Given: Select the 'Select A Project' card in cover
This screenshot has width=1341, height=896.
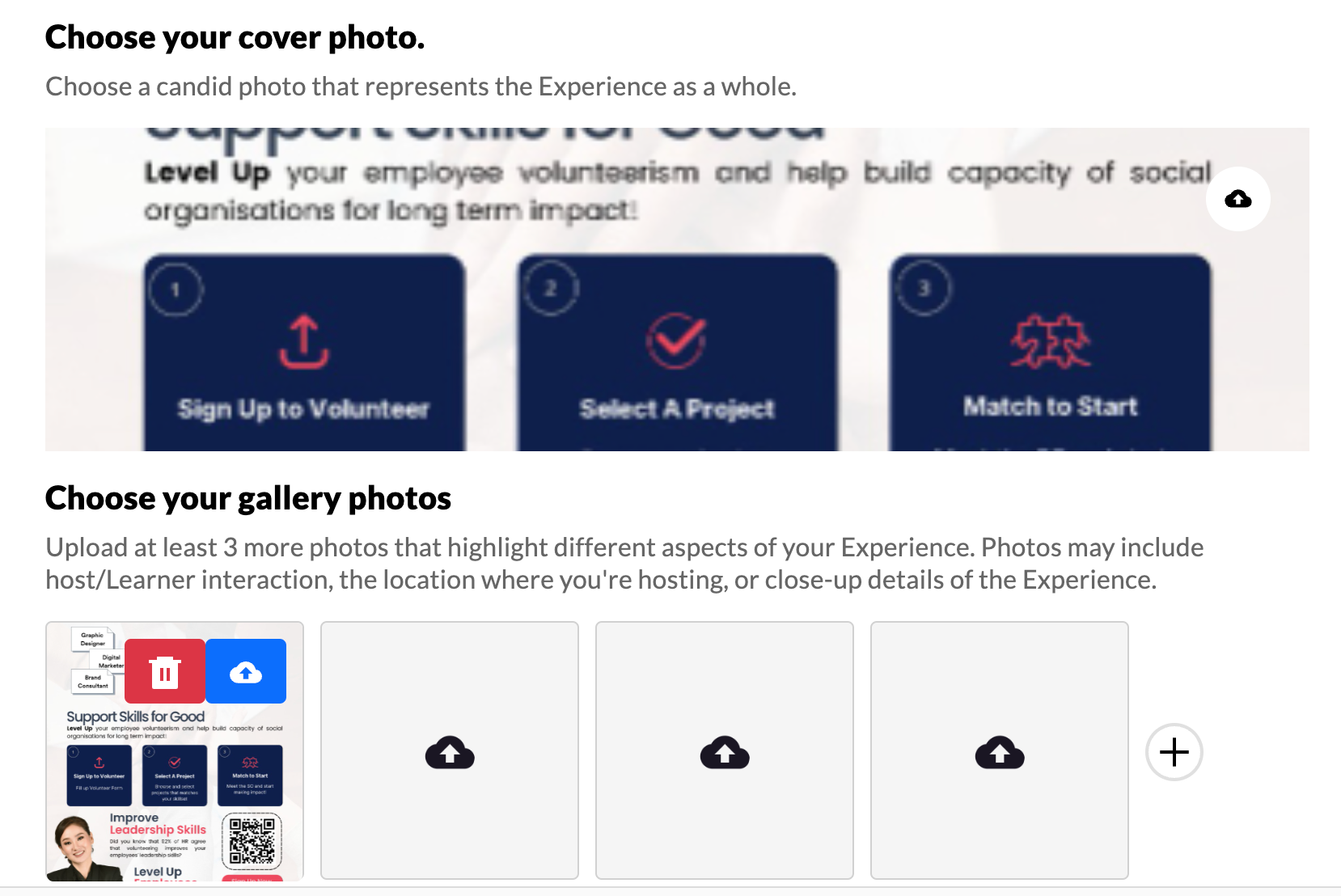Looking at the screenshot, I should 678,353.
